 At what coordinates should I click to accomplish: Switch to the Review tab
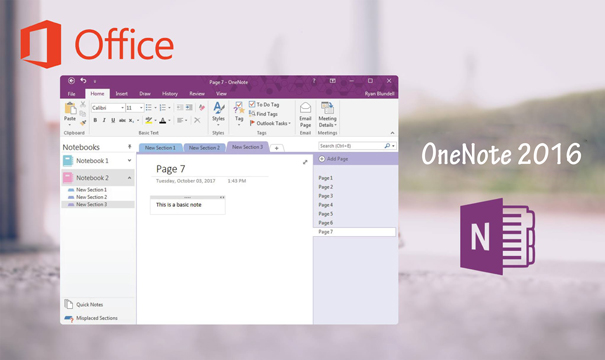tap(197, 94)
